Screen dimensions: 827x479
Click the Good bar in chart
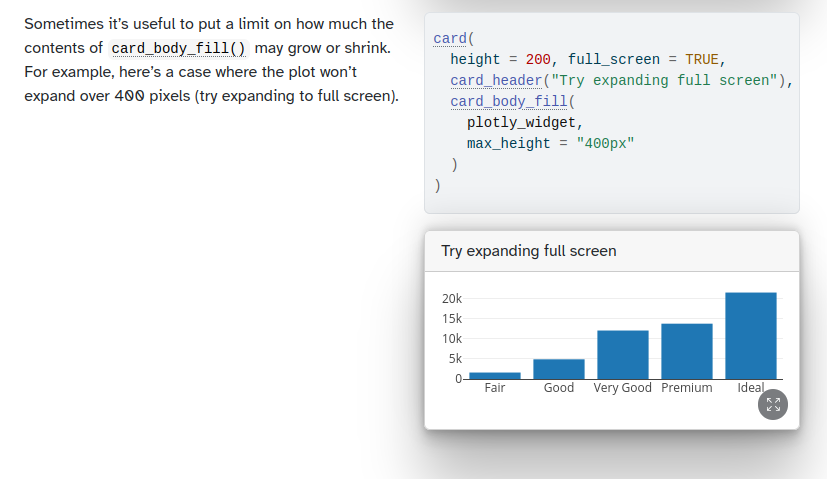(x=559, y=369)
